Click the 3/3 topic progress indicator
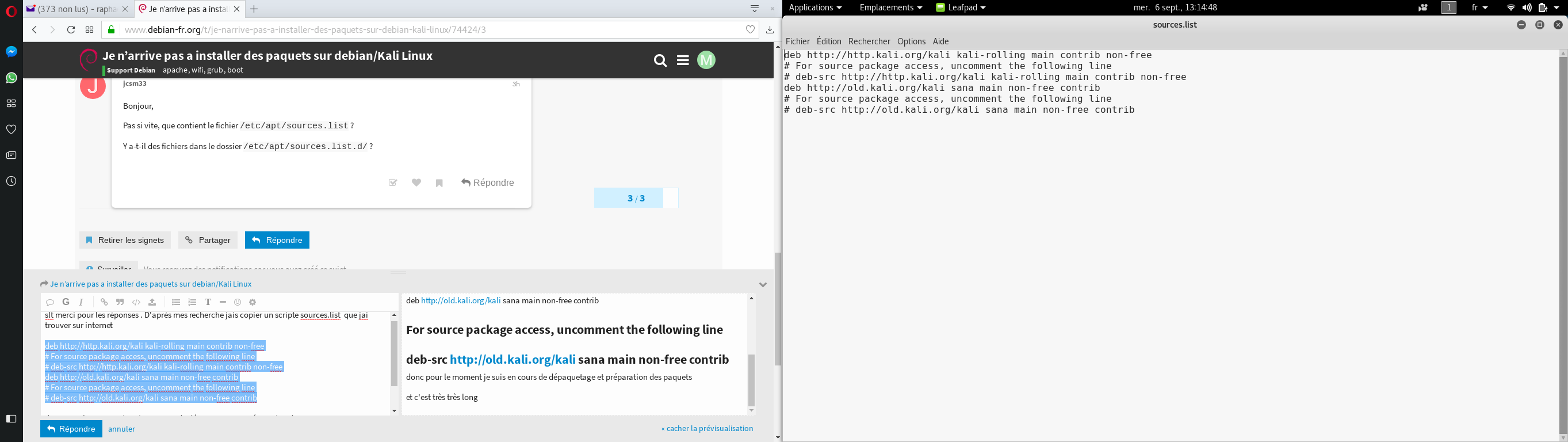1568x442 pixels. [x=636, y=199]
